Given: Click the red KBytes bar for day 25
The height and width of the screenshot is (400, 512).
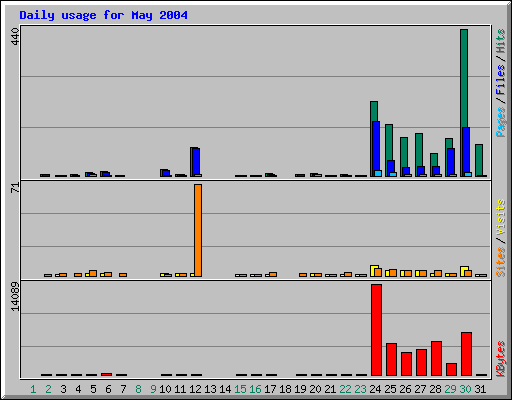Looking at the screenshot, I should pyautogui.click(x=391, y=359).
